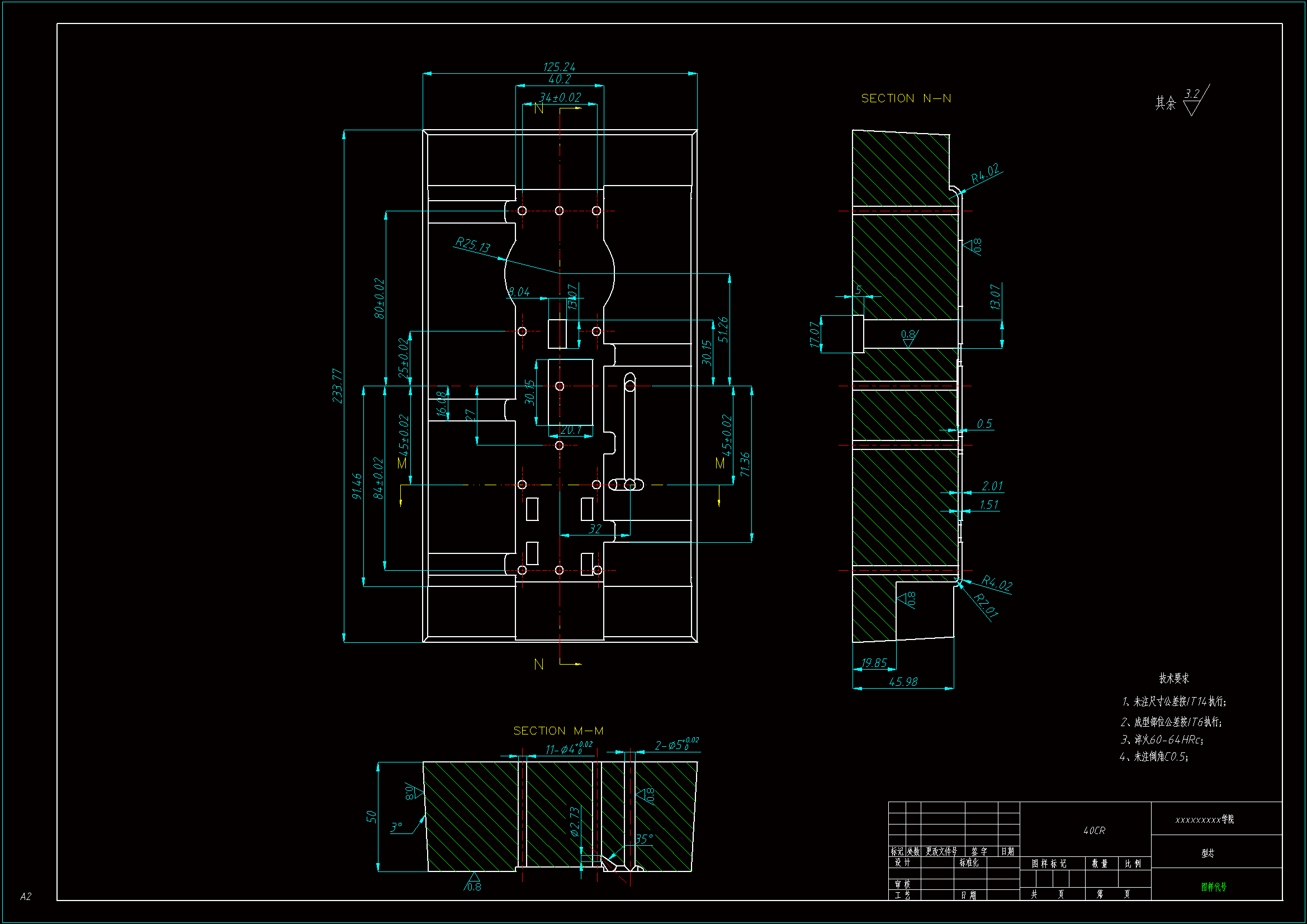
Task: Click the R25.13 radius leader label
Action: click(x=472, y=245)
